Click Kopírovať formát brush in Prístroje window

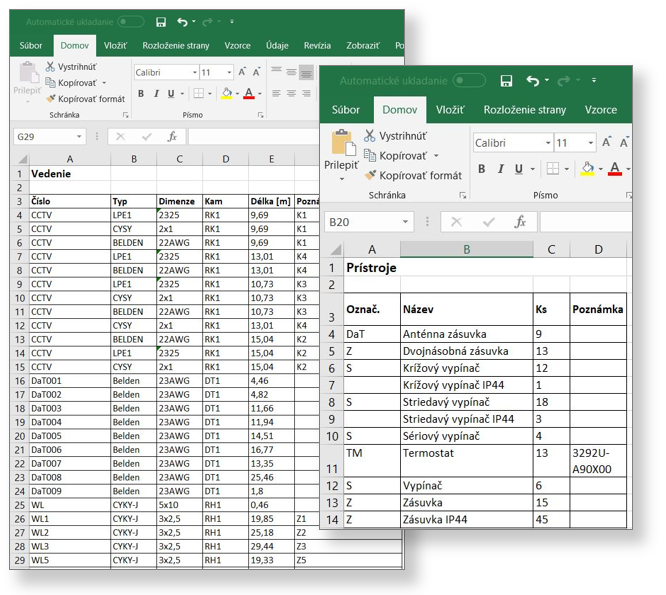370,175
